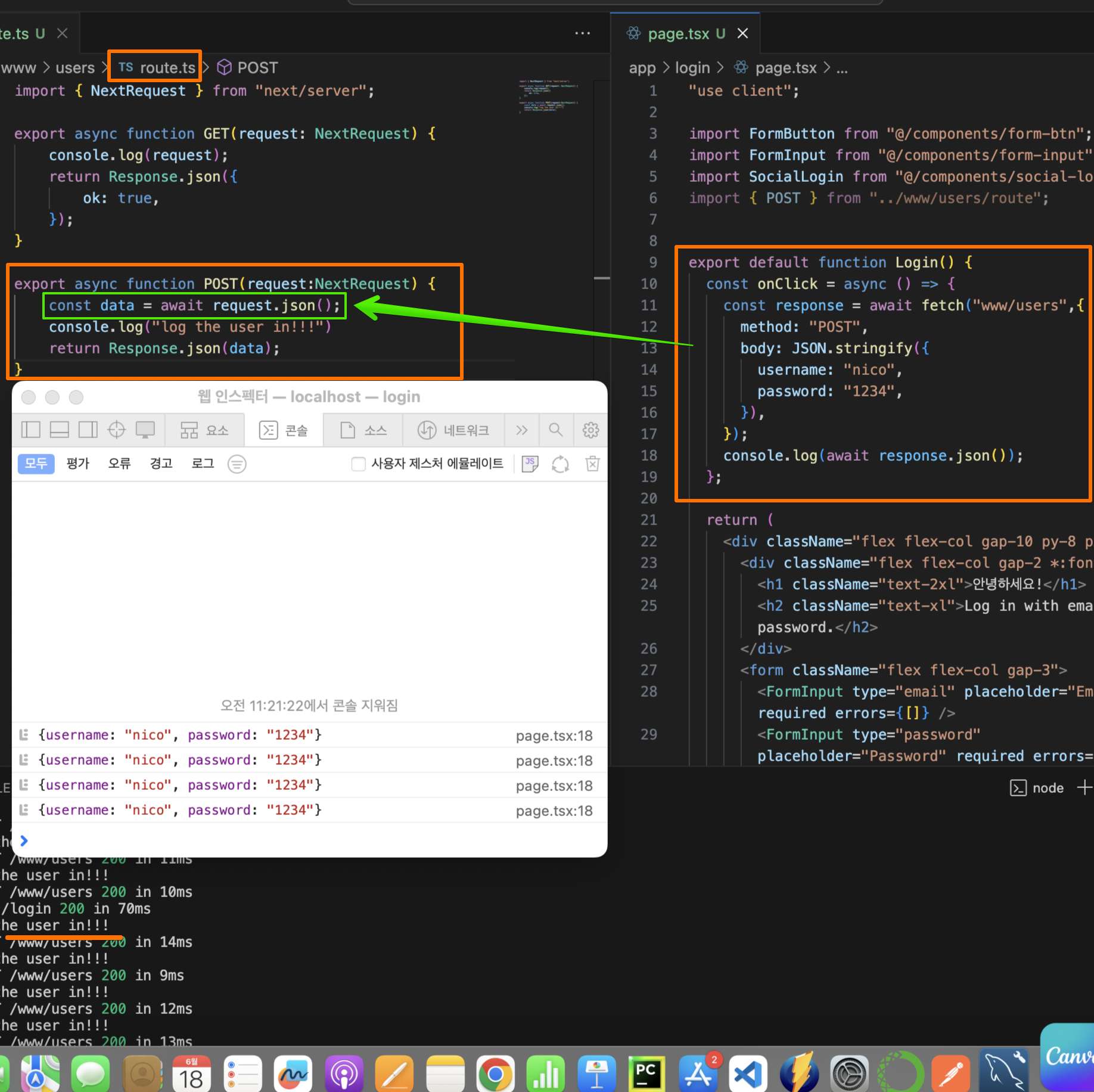Expand the first logged username object

click(24, 734)
